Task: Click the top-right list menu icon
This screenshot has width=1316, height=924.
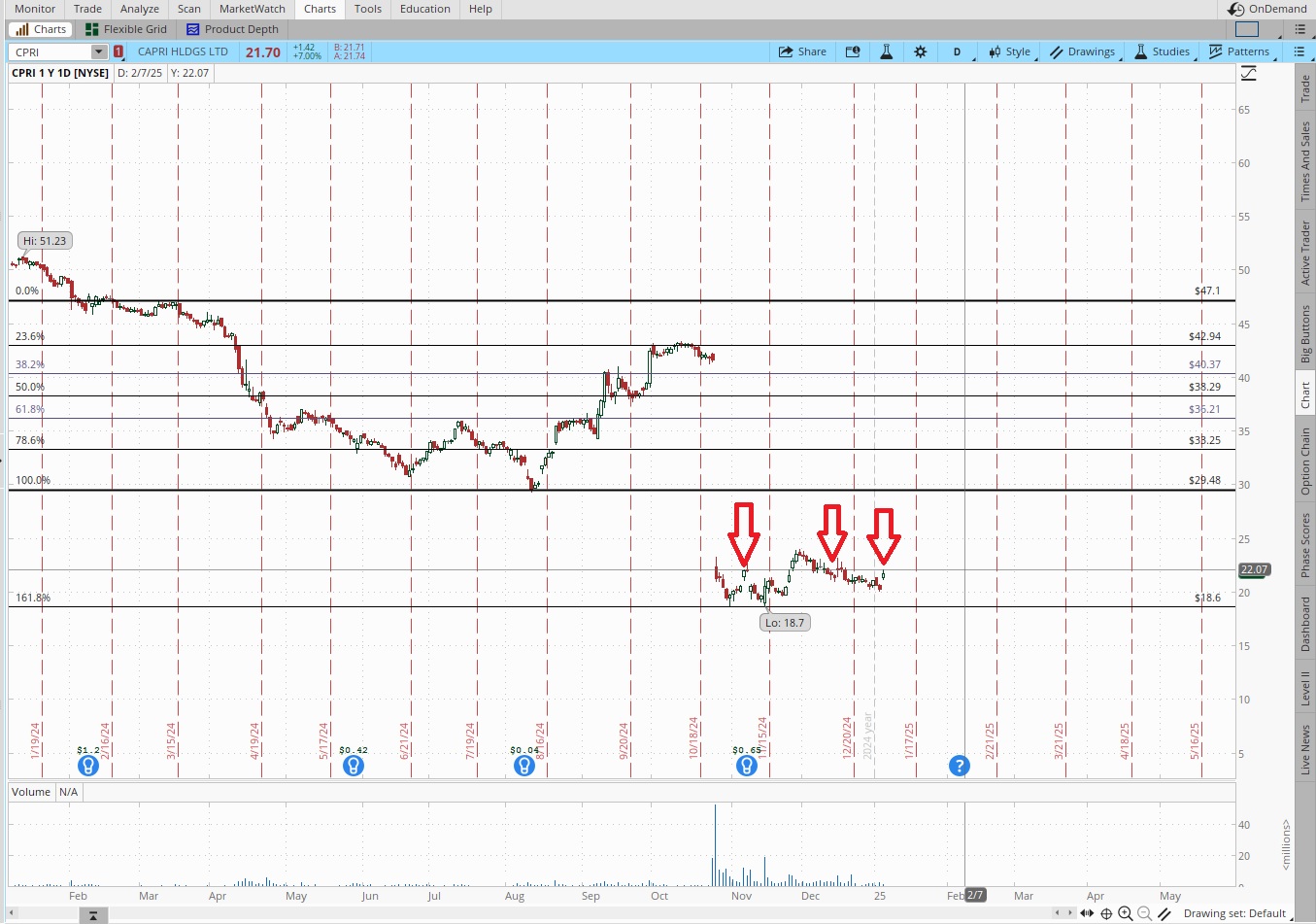Action: pos(1299,29)
